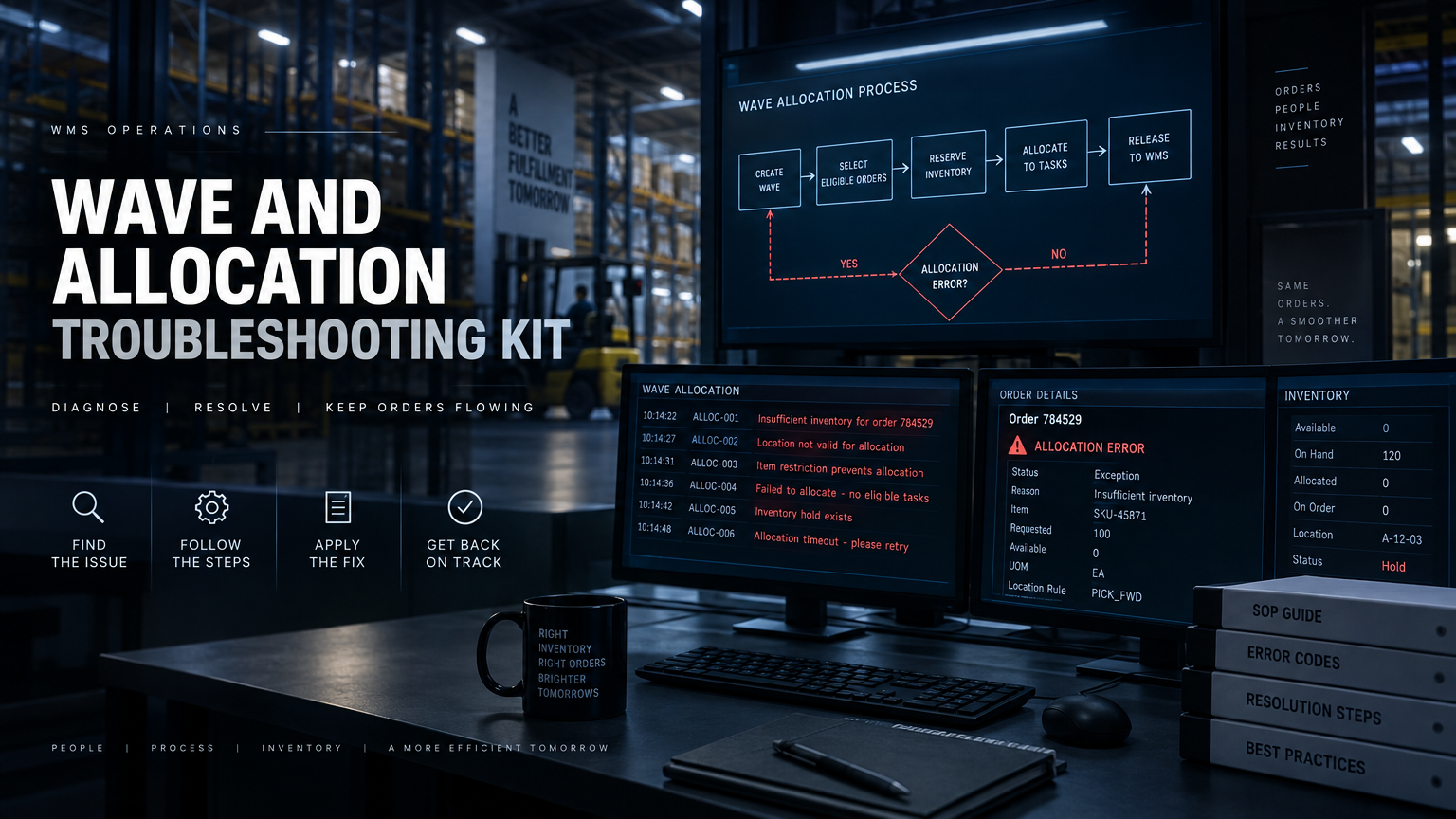Click the Inventory panel heading
1456x819 pixels.
click(1317, 395)
